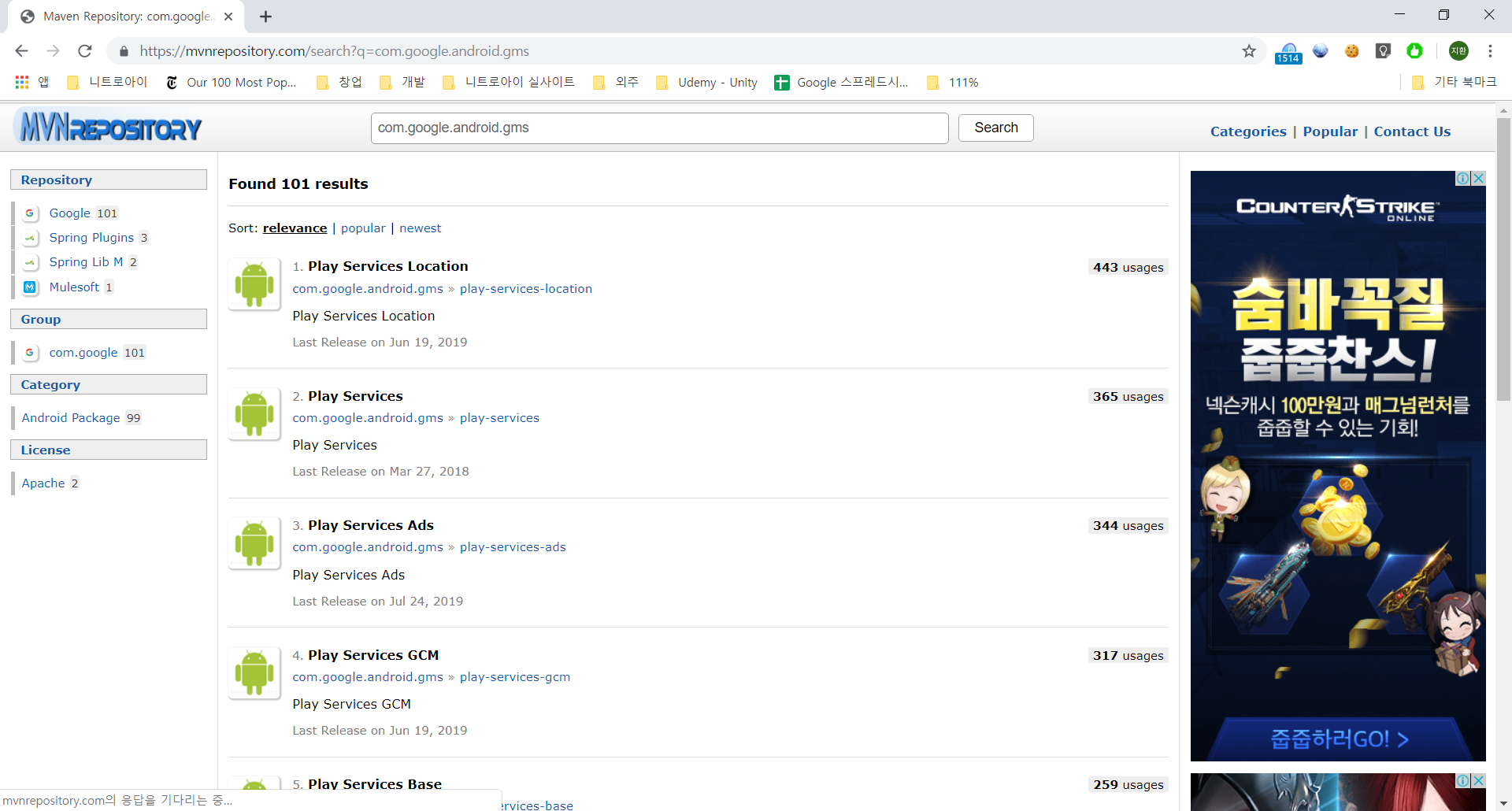Open the play-services-location artifact link
The image size is (1512, 811).
pyautogui.click(x=526, y=289)
